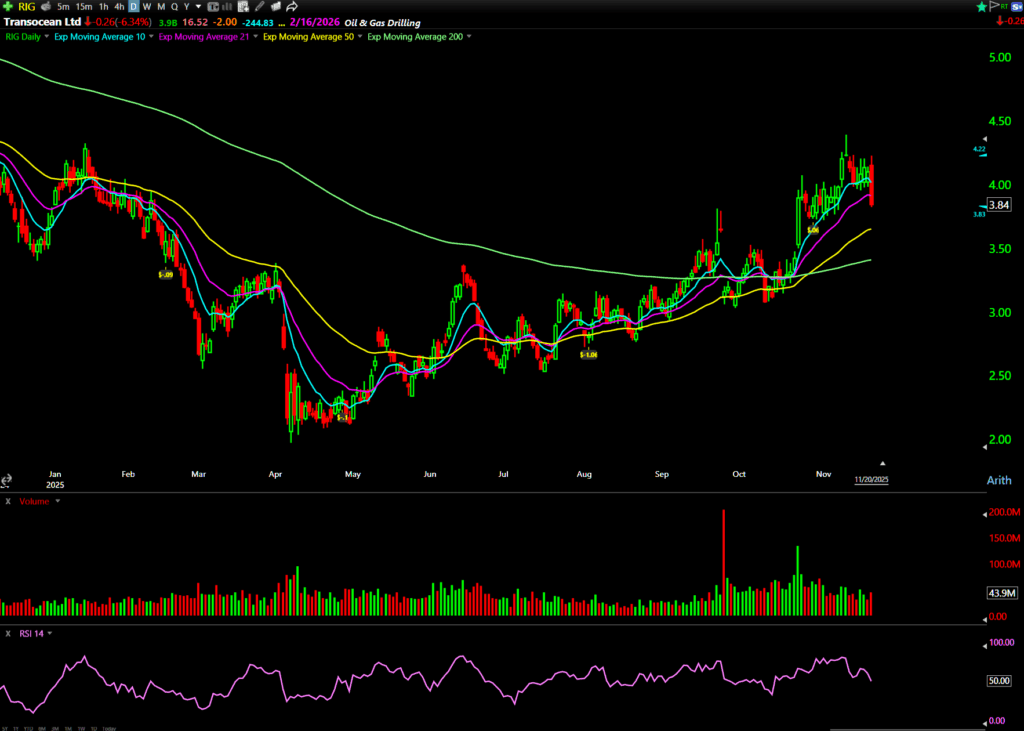Click the 2/16/2026 earnings date
The height and width of the screenshot is (731, 1024).
tap(311, 22)
